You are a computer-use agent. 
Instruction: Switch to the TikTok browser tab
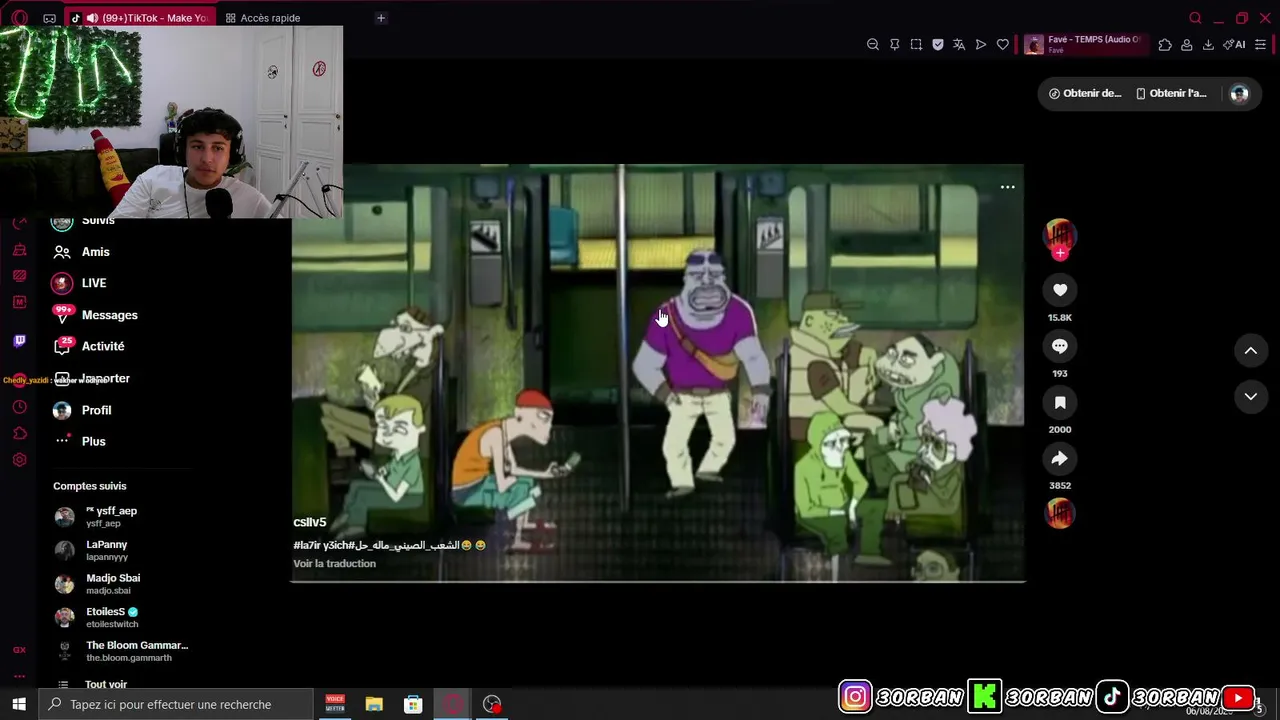pyautogui.click(x=139, y=18)
